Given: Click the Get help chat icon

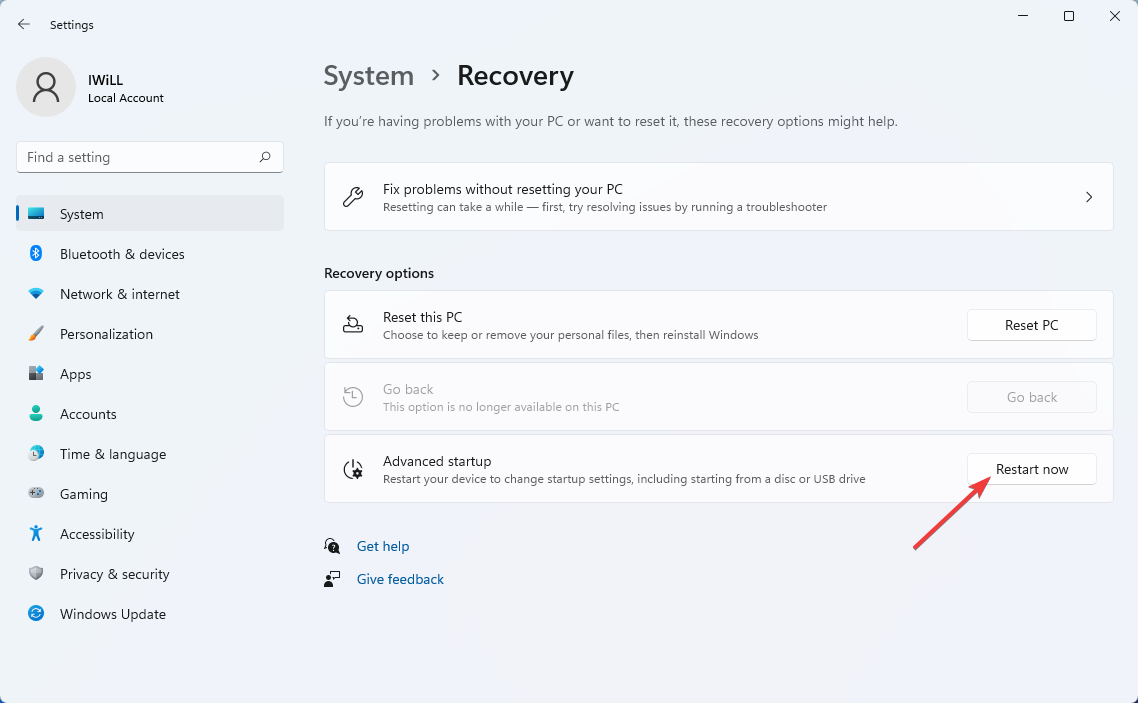Looking at the screenshot, I should tap(332, 546).
